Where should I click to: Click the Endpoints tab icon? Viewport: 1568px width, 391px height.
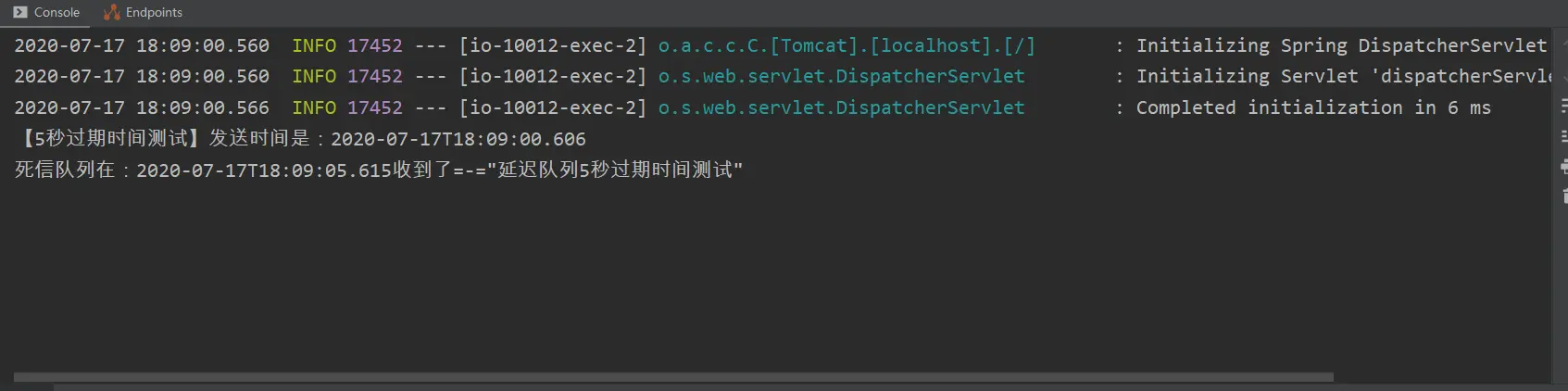point(112,12)
